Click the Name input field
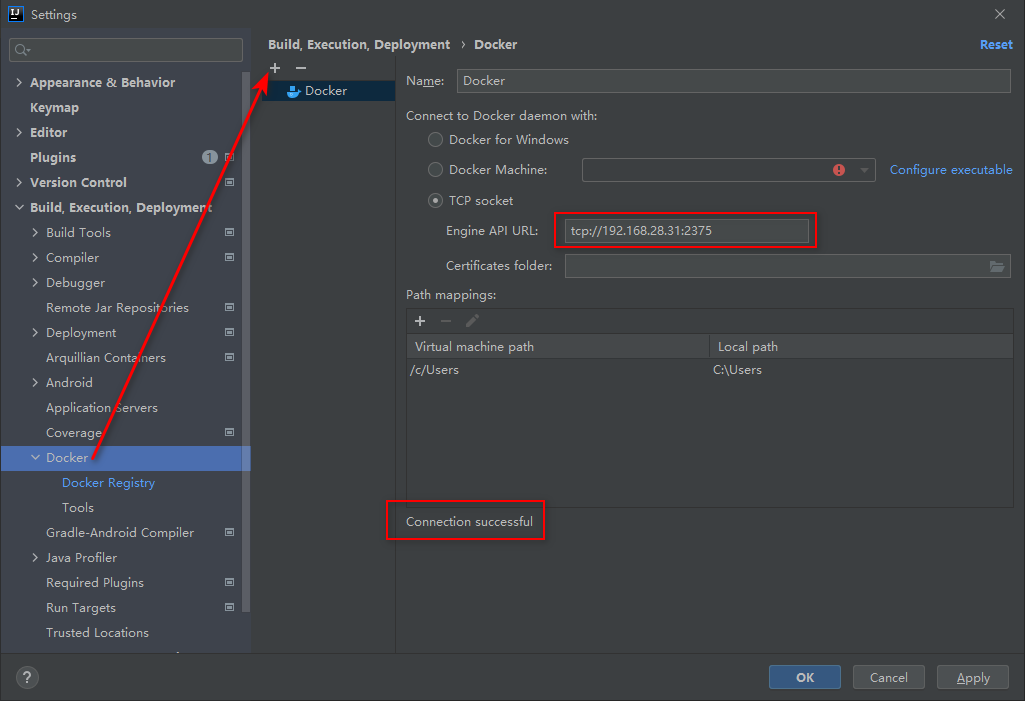The width and height of the screenshot is (1025, 701). click(733, 80)
